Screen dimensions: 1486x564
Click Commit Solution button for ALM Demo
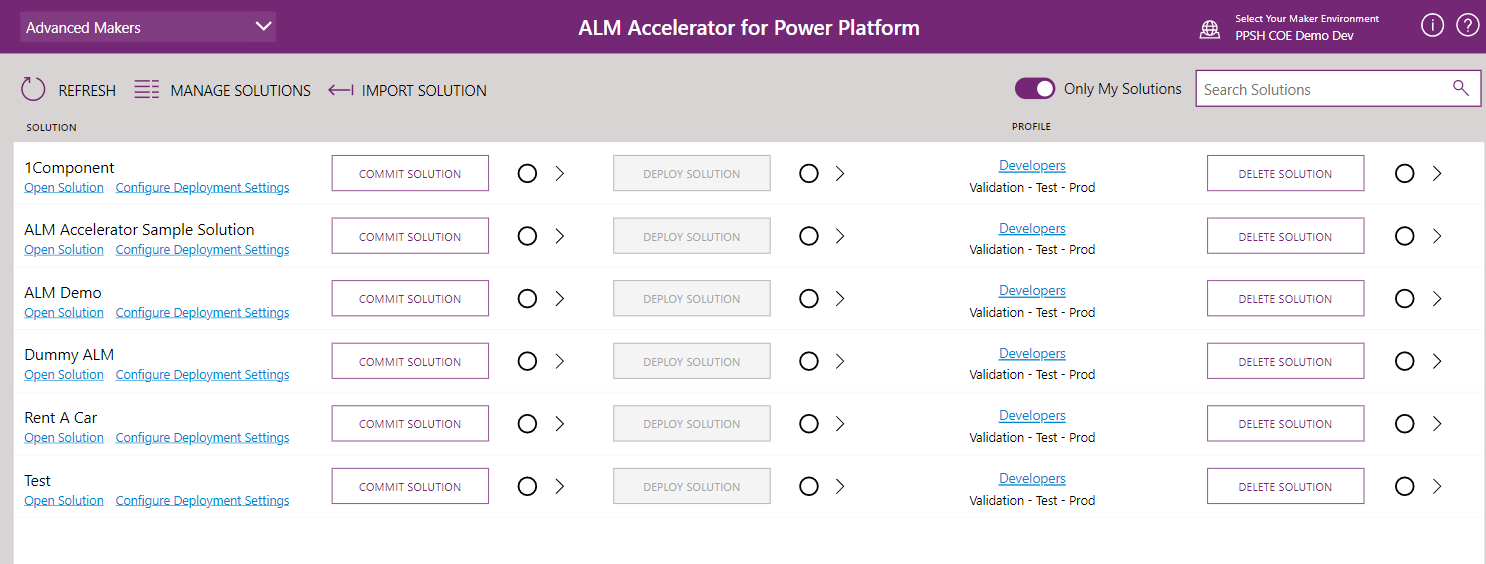(410, 298)
